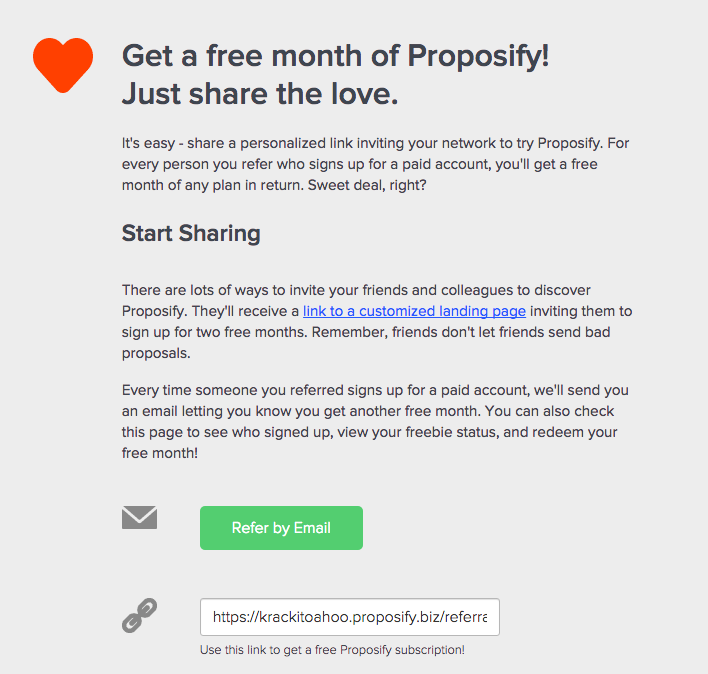Click the 'Use this link' caption text
The height and width of the screenshot is (674, 708).
pyautogui.click(x=332, y=650)
